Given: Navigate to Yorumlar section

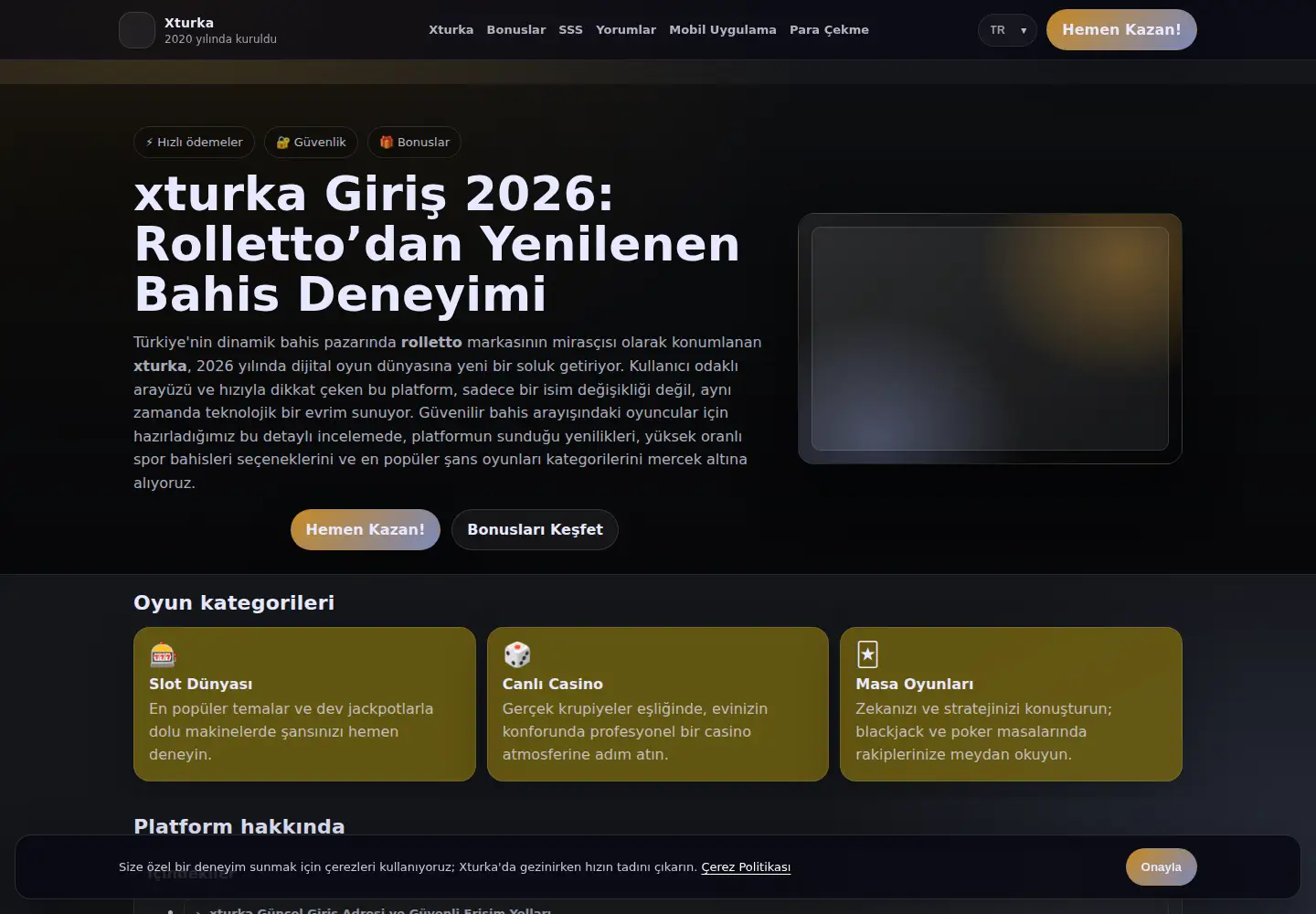Looking at the screenshot, I should 626,30.
